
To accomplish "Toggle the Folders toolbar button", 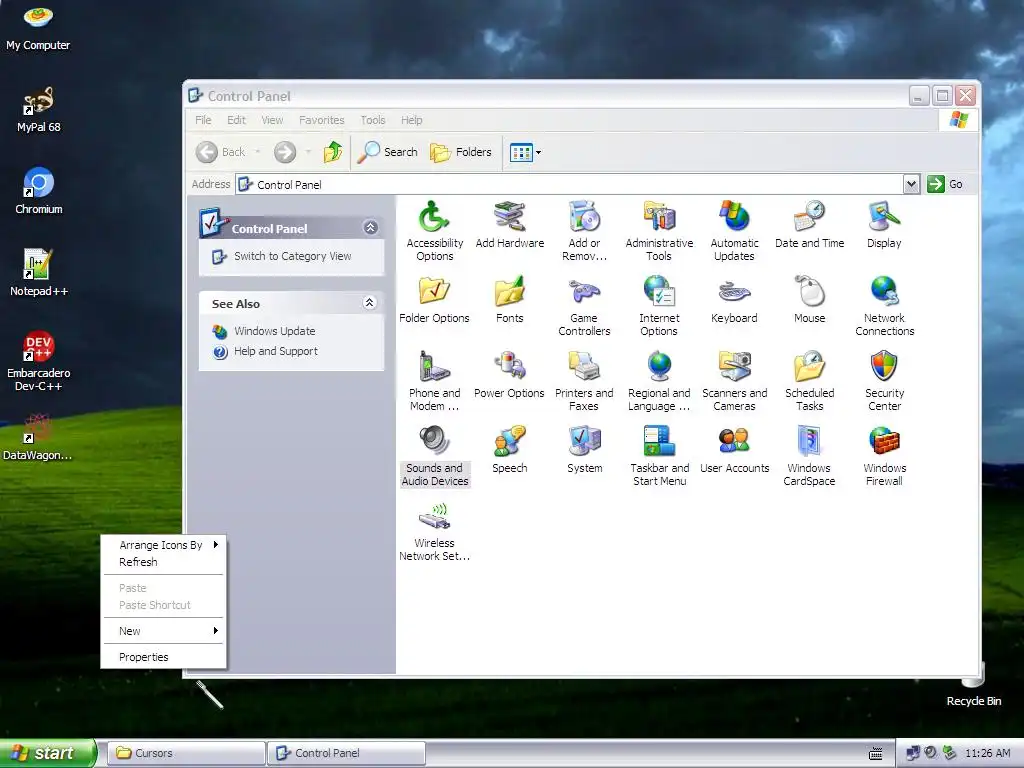I will [x=461, y=152].
